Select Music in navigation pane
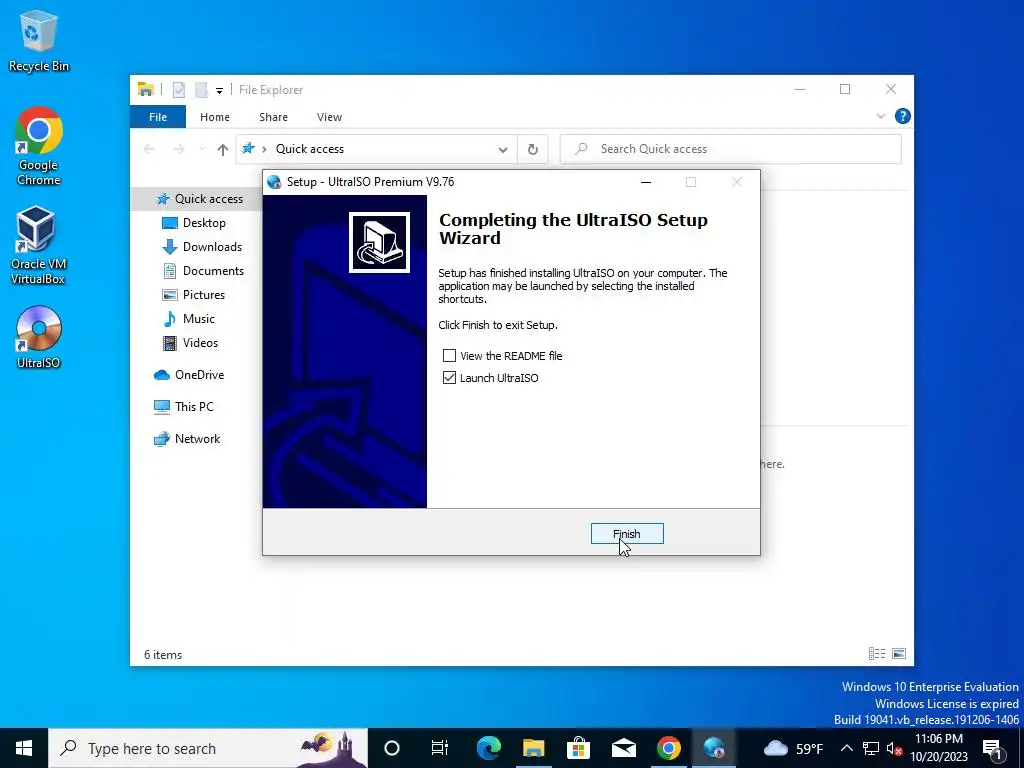 click(x=197, y=319)
